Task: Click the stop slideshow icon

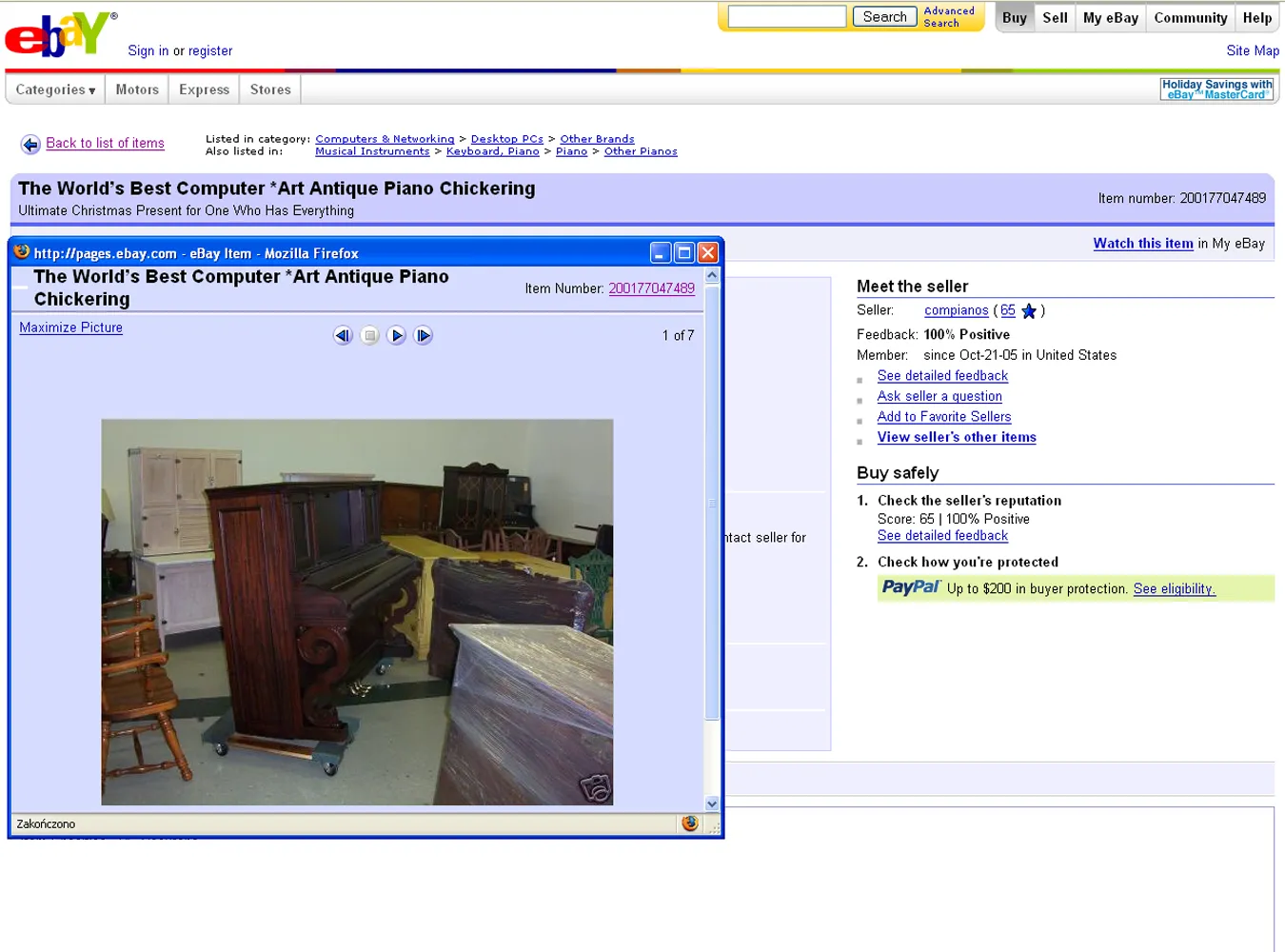Action: click(369, 335)
